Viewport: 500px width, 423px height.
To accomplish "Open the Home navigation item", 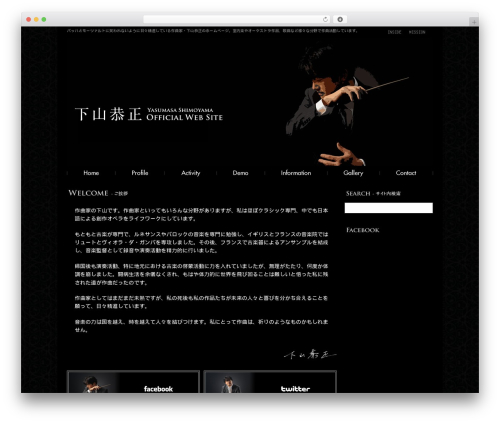I will (91, 173).
